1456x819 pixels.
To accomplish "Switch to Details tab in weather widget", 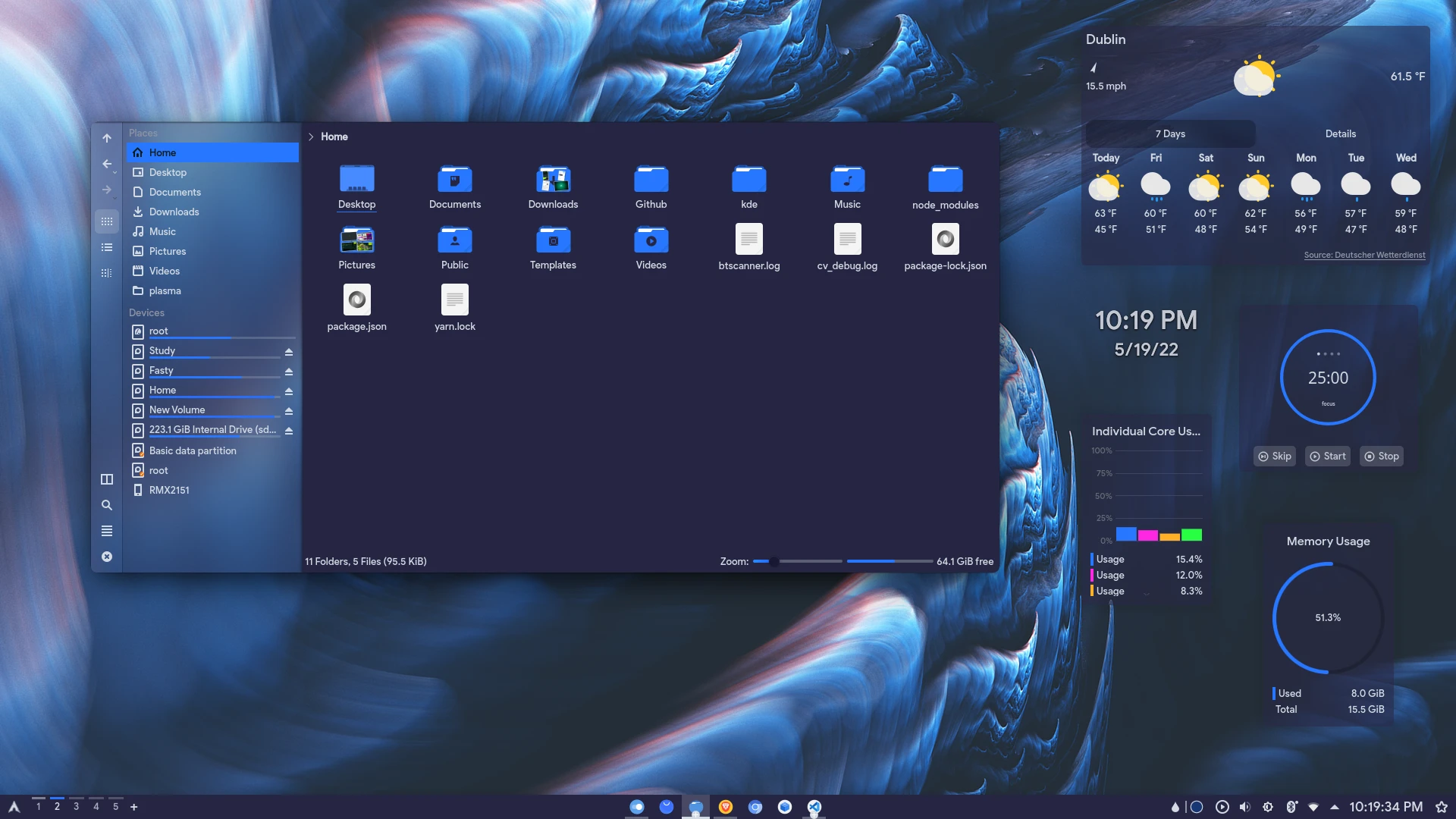I will 1340,133.
